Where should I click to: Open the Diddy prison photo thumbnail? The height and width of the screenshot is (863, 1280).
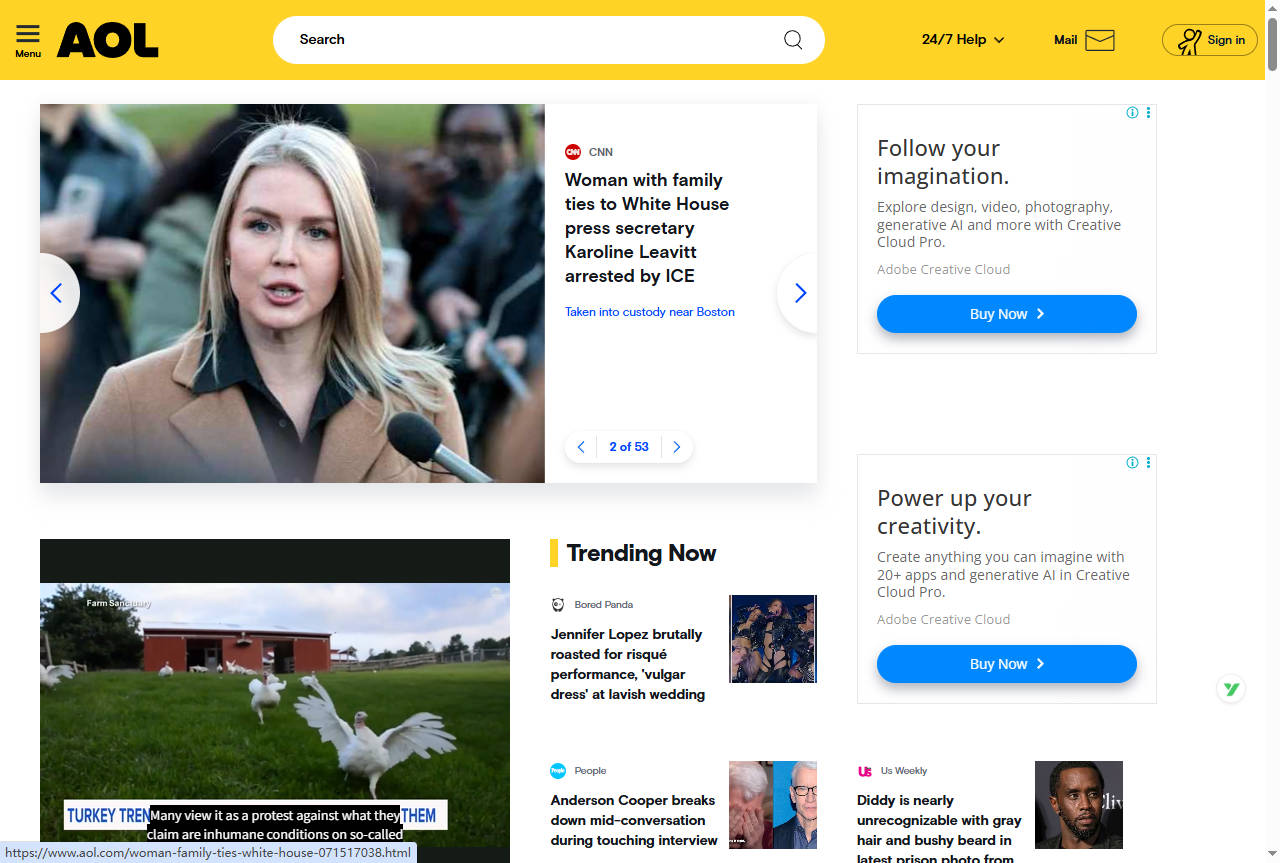(x=1078, y=804)
